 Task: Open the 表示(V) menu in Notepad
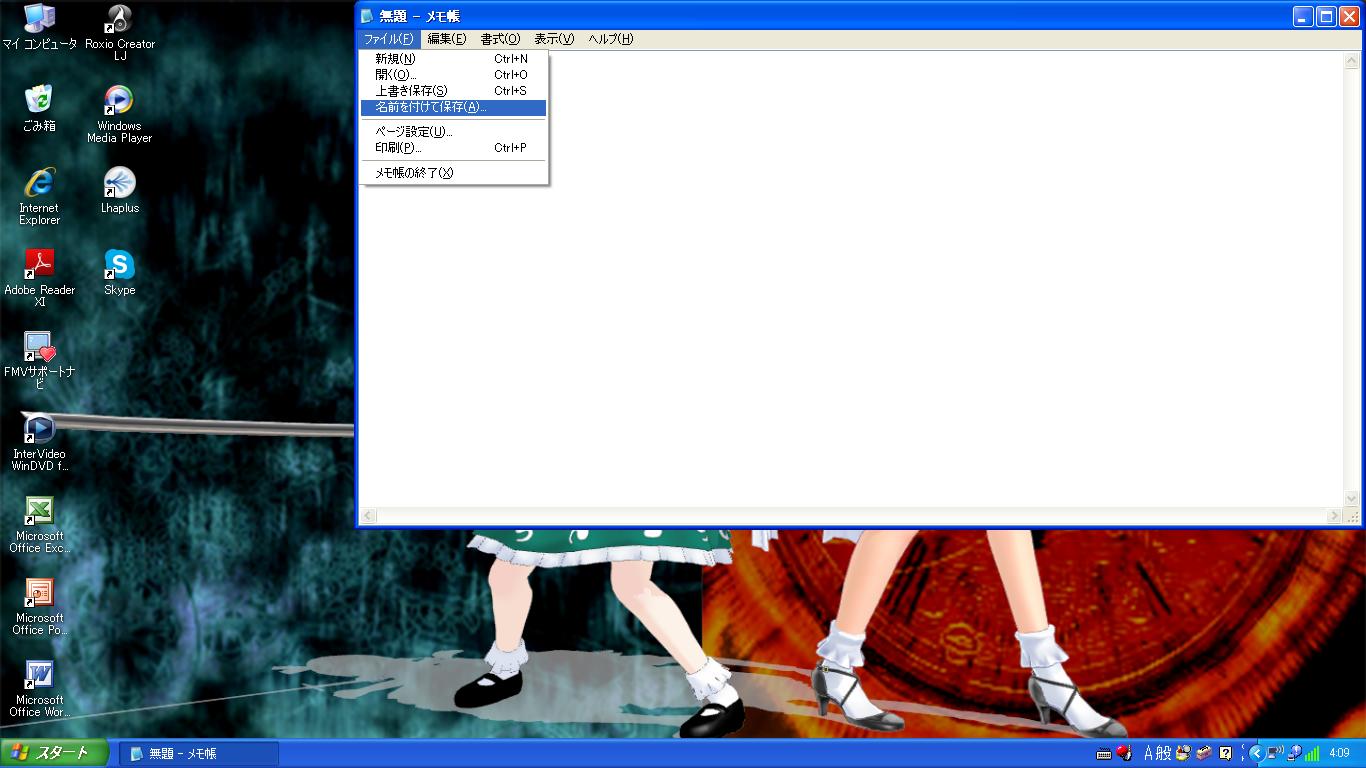click(554, 39)
